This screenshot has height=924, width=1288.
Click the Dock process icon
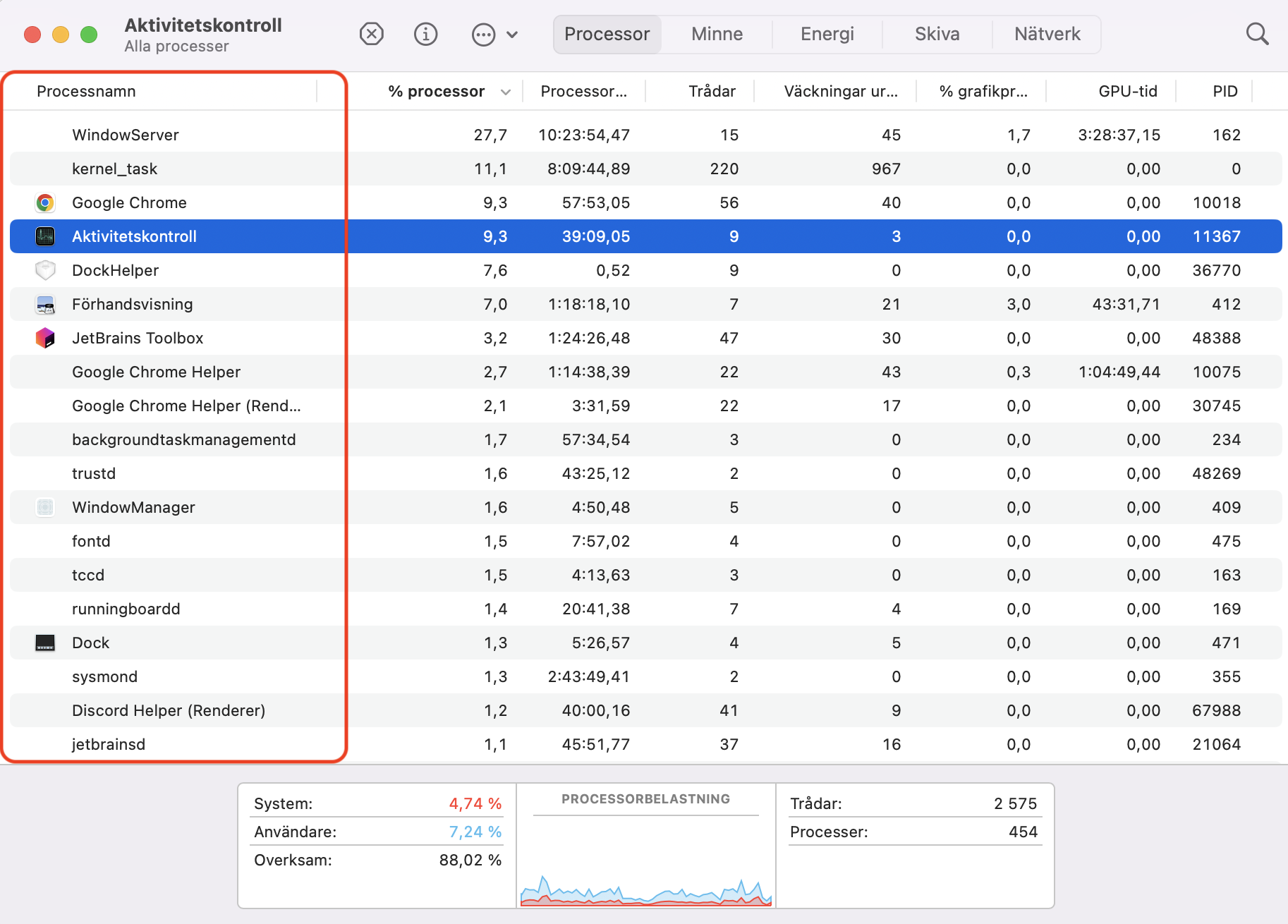pyautogui.click(x=45, y=643)
